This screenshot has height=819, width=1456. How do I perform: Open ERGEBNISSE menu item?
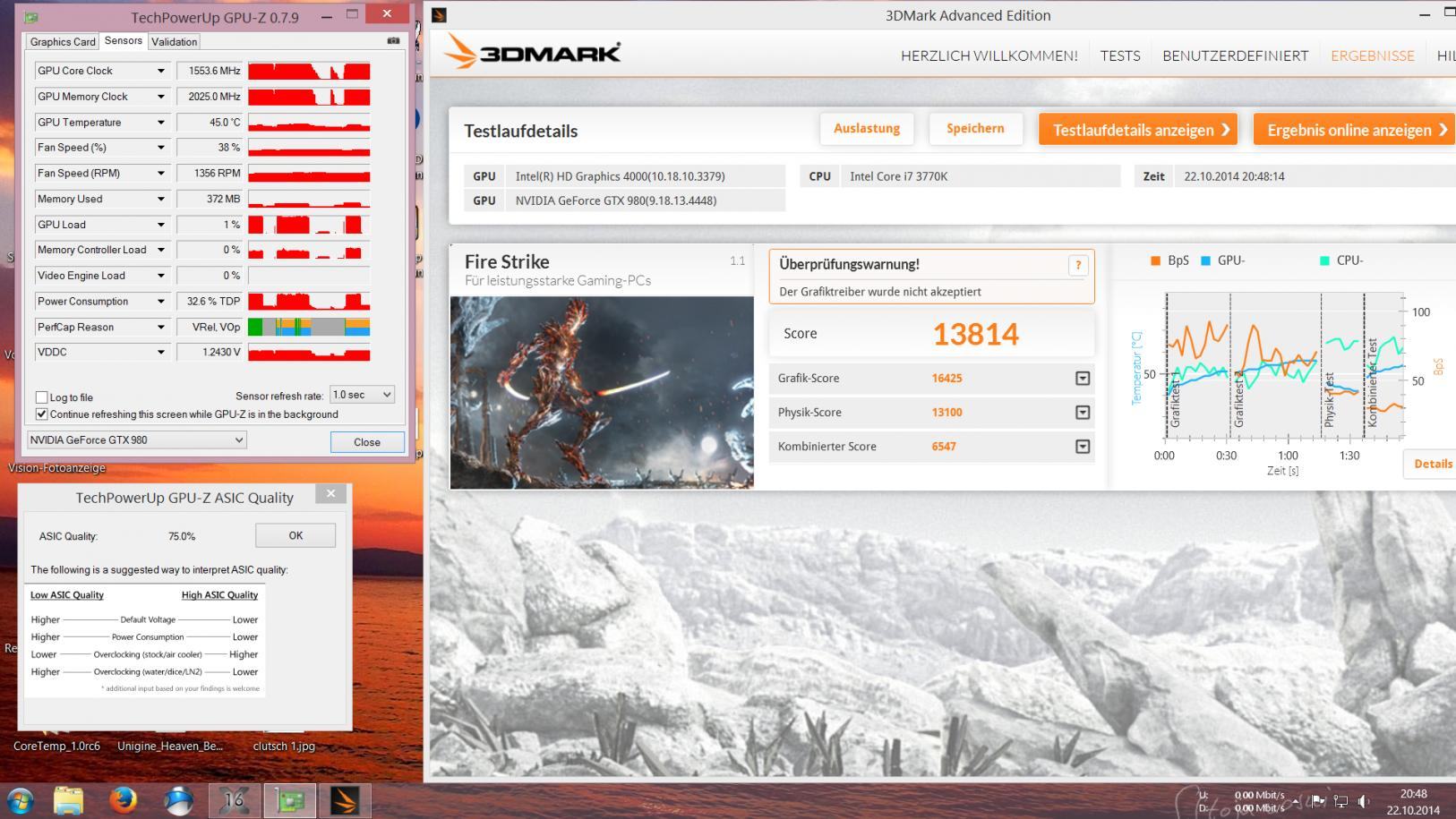(x=1372, y=55)
